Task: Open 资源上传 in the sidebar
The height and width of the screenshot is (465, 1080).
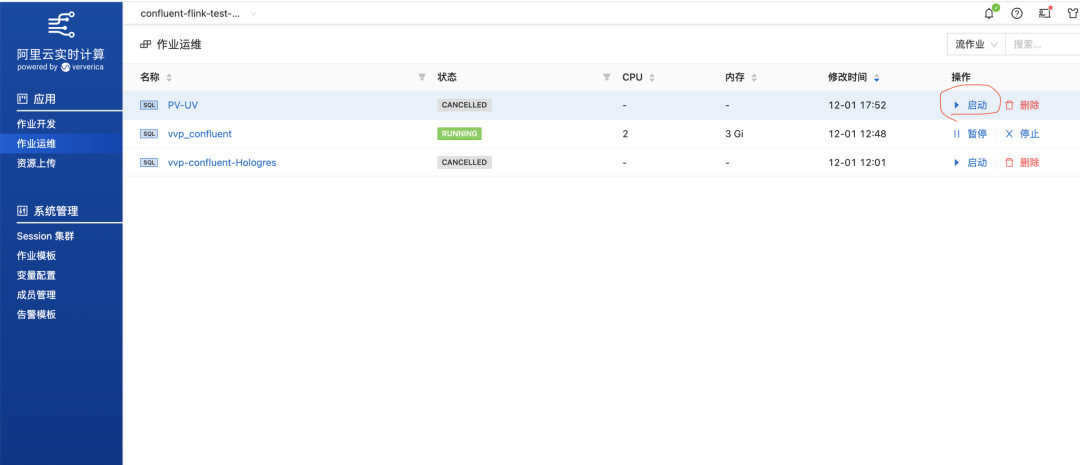Action: [x=37, y=163]
